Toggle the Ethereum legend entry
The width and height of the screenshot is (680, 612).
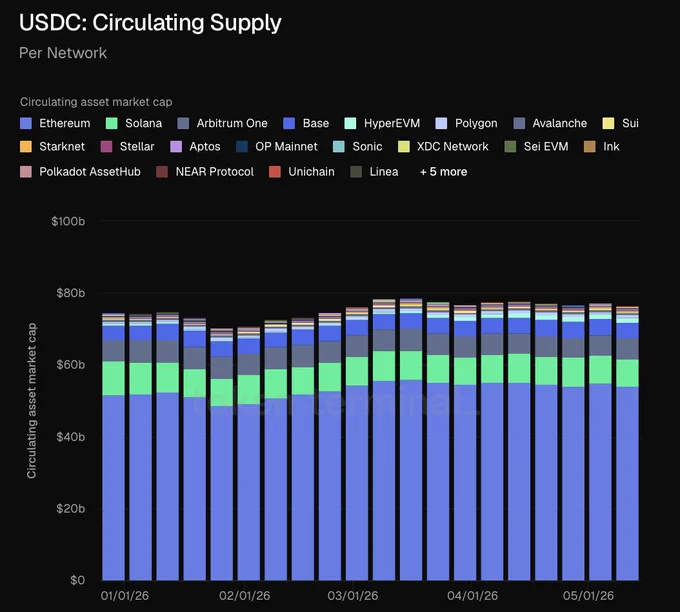tap(55, 123)
